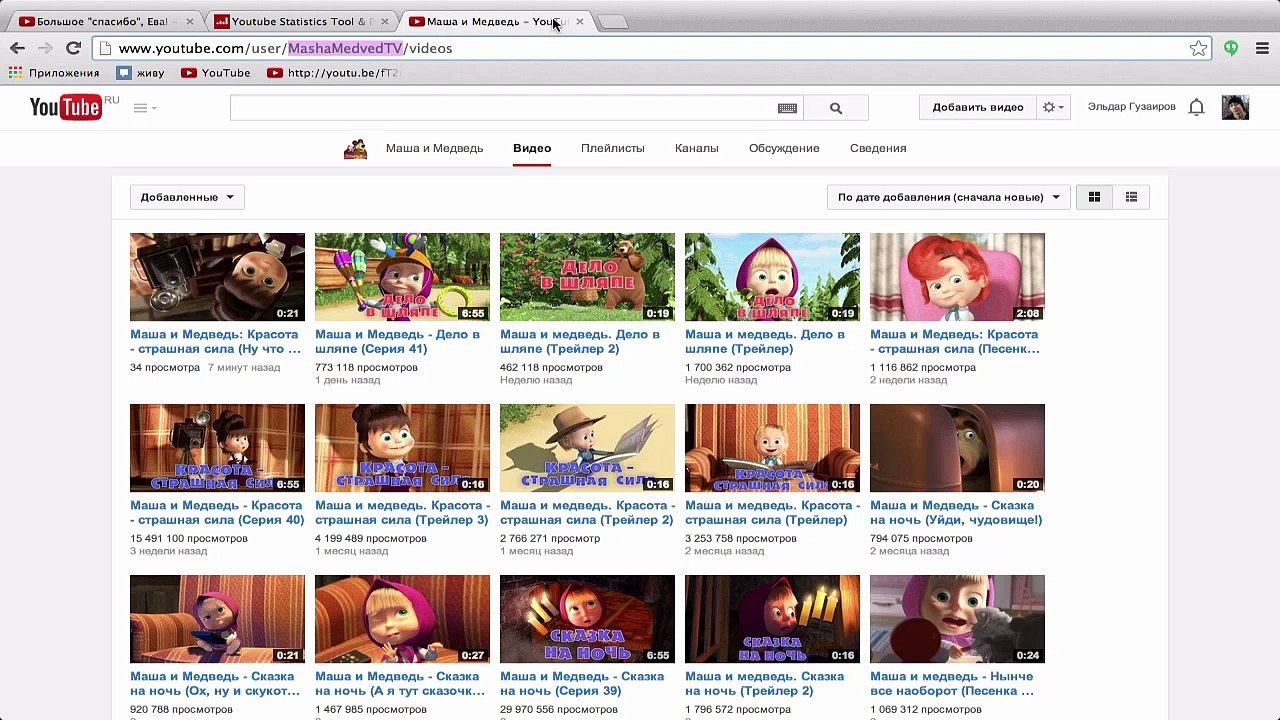Open the Приложения apps bookmark
This screenshot has height=720, width=1280.
tap(54, 73)
